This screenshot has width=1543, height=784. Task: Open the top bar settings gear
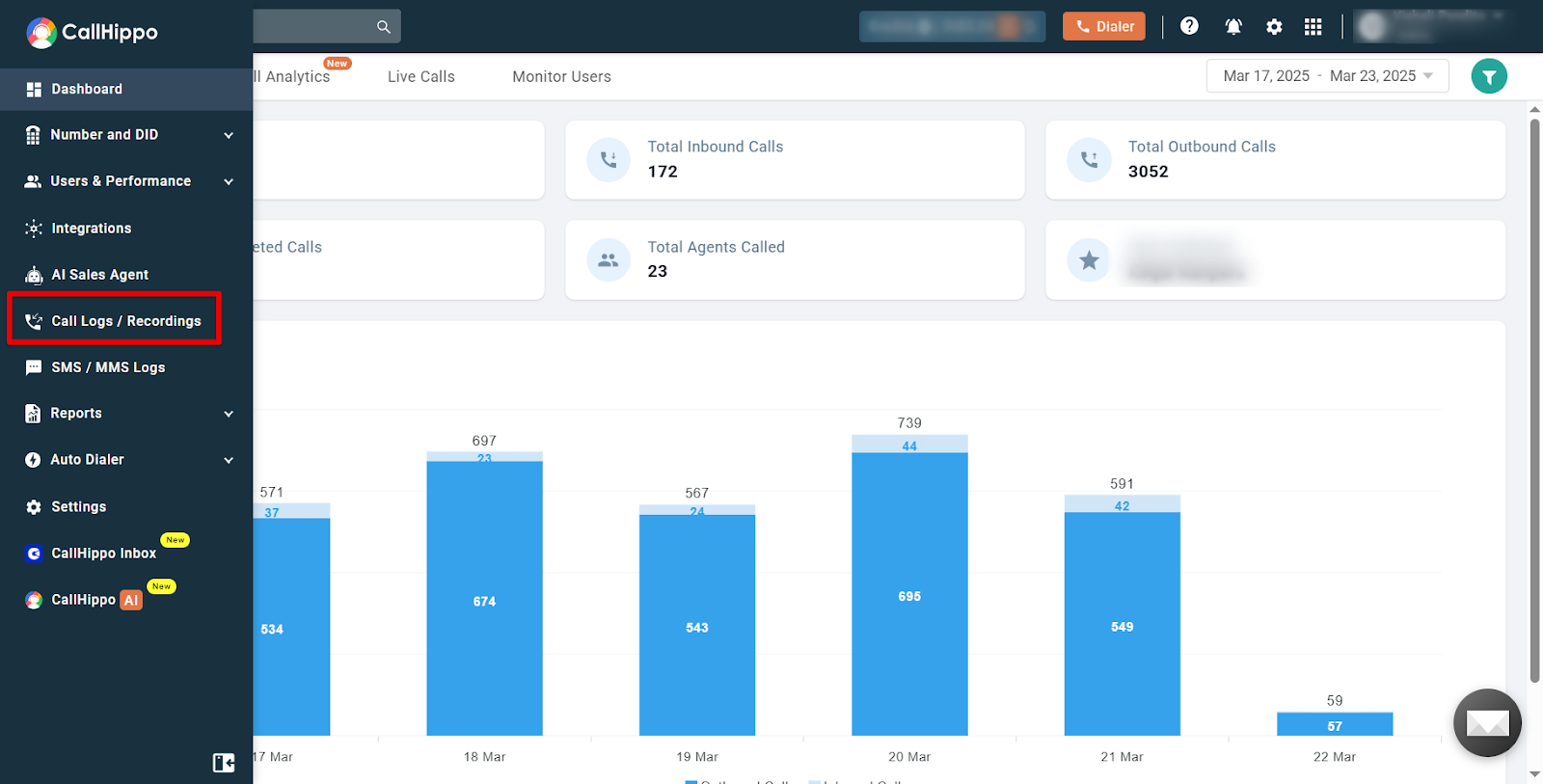tap(1274, 27)
